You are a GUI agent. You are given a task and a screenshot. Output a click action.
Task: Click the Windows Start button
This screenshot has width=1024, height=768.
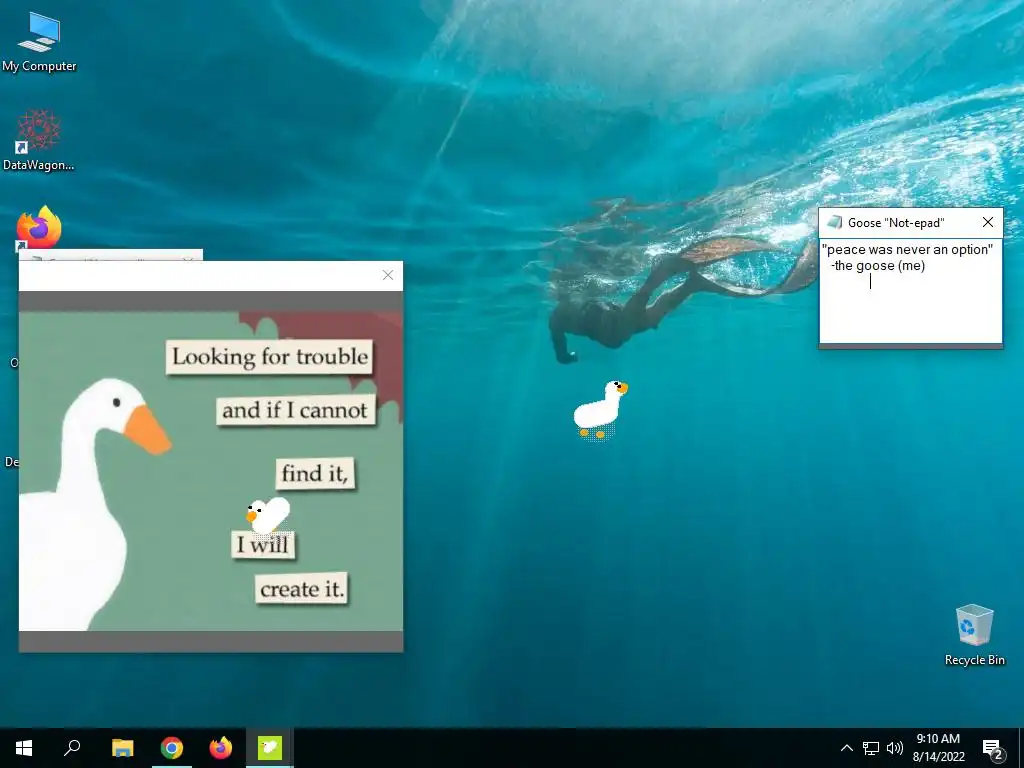click(x=24, y=748)
